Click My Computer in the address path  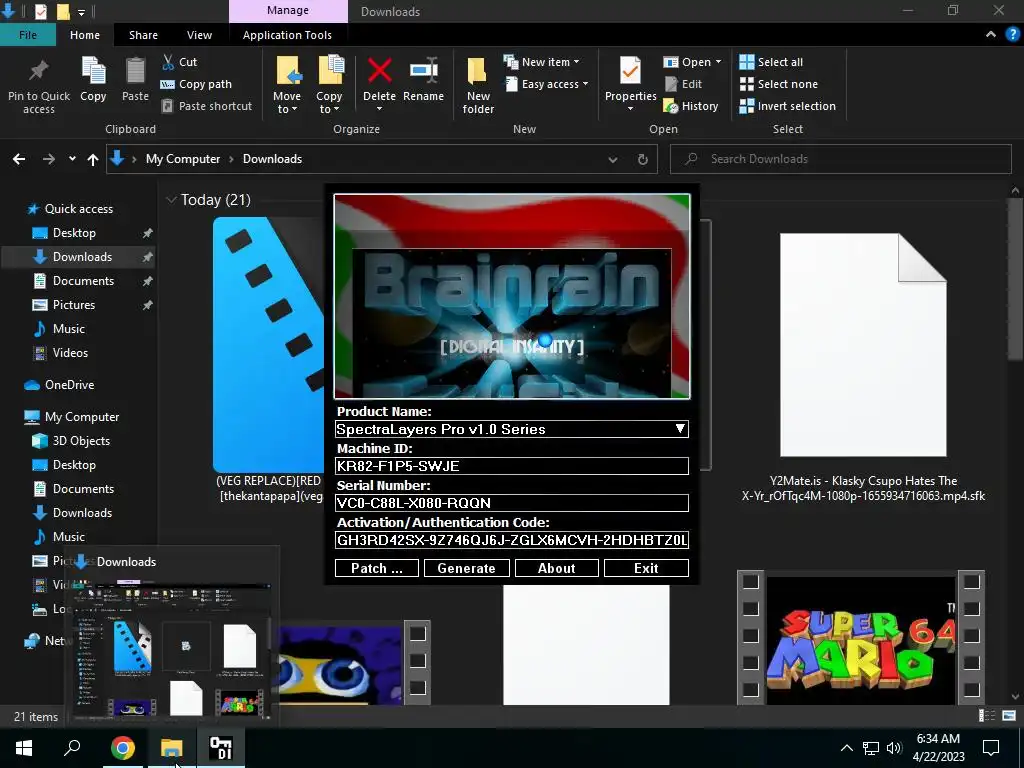(183, 159)
